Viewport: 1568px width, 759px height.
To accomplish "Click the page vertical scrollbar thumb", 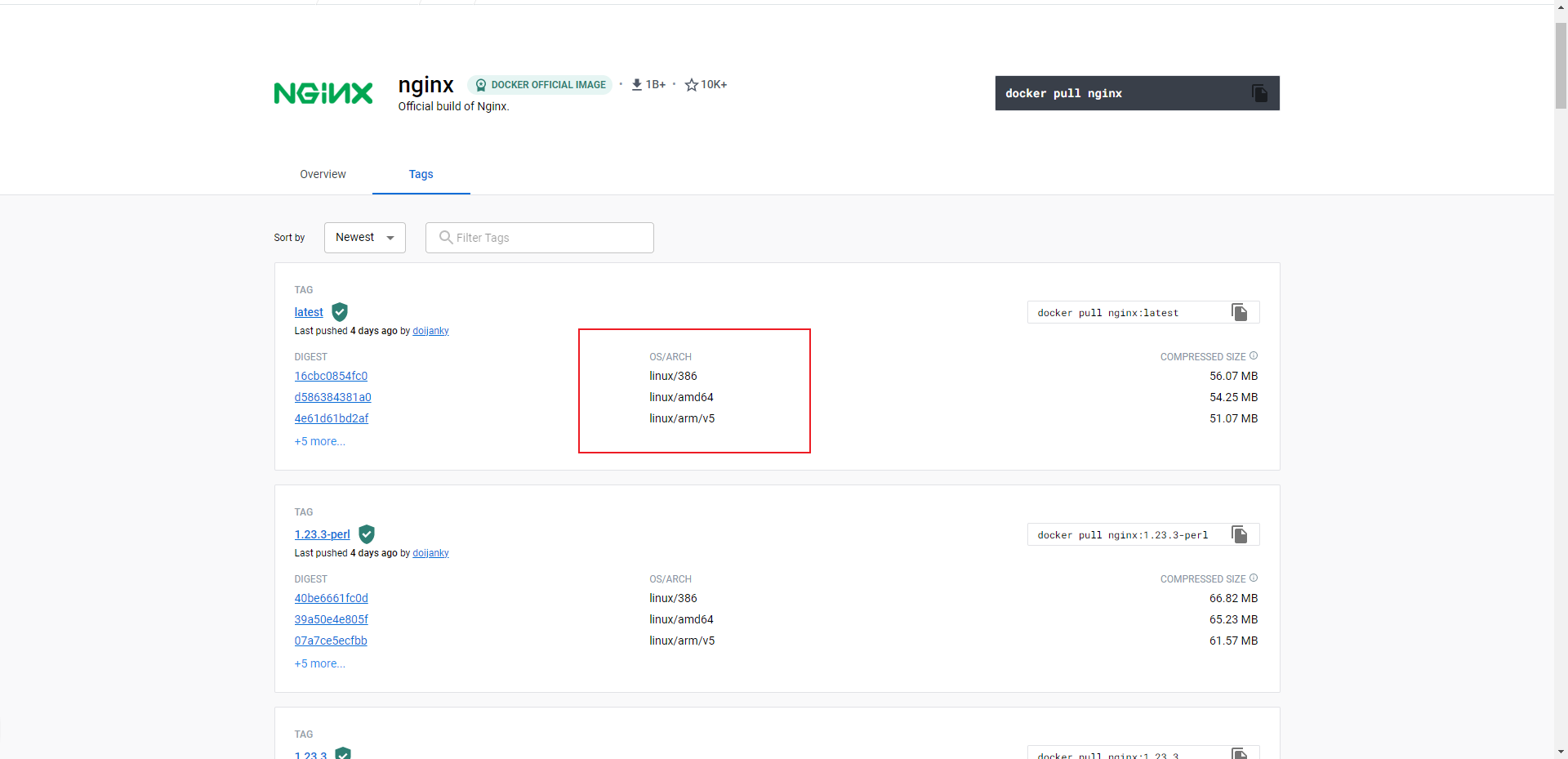I will coord(1561,65).
